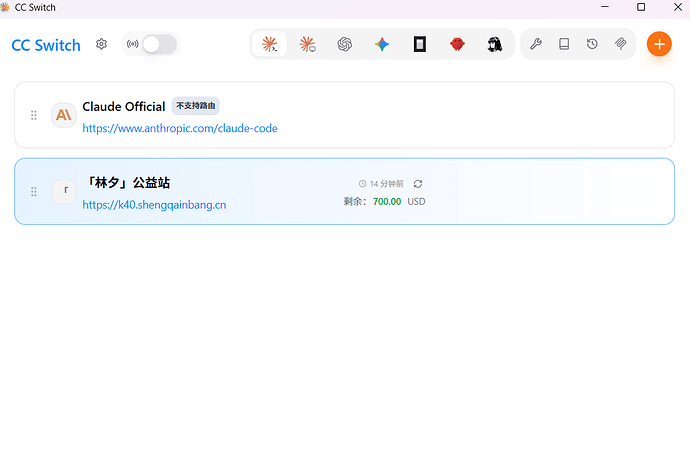Click the 不支持路由 badge
This screenshot has width=690, height=475.
click(x=196, y=106)
